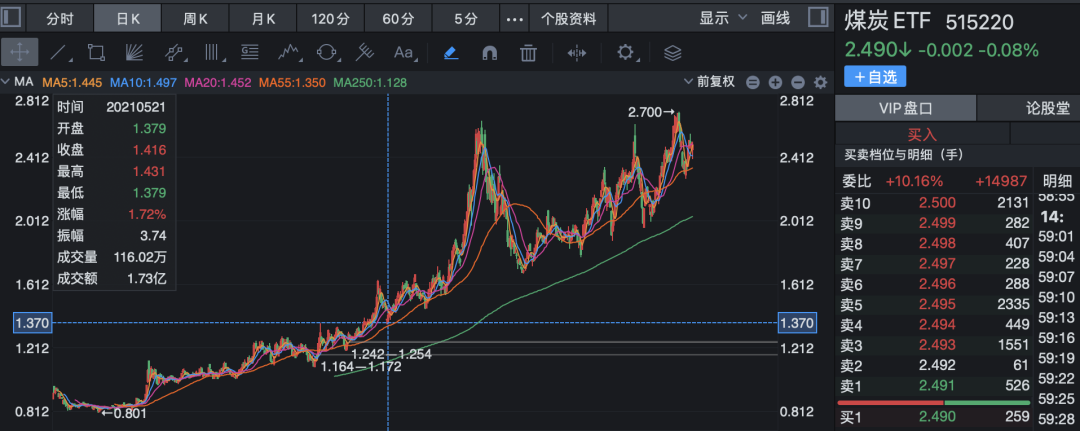Viewport: 1080px width, 431px height.
Task: Click the 买入 button
Action: (922, 134)
